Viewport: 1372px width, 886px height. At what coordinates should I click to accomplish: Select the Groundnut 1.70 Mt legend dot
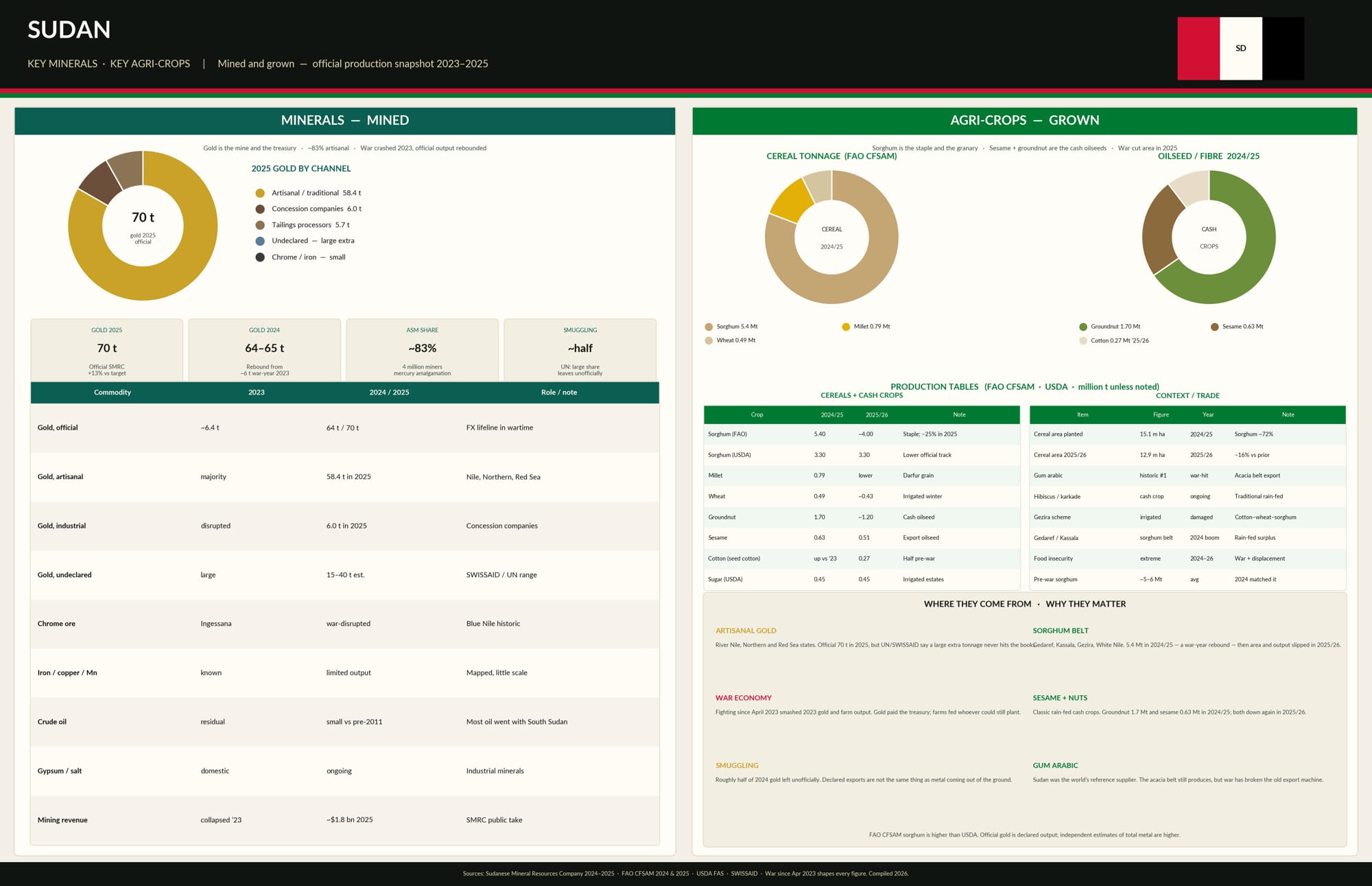[x=1083, y=327]
